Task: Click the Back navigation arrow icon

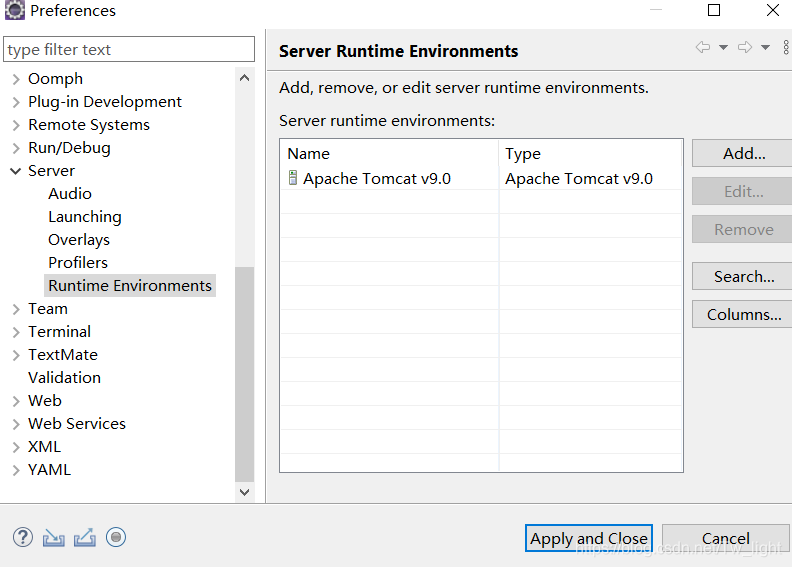Action: tap(703, 47)
